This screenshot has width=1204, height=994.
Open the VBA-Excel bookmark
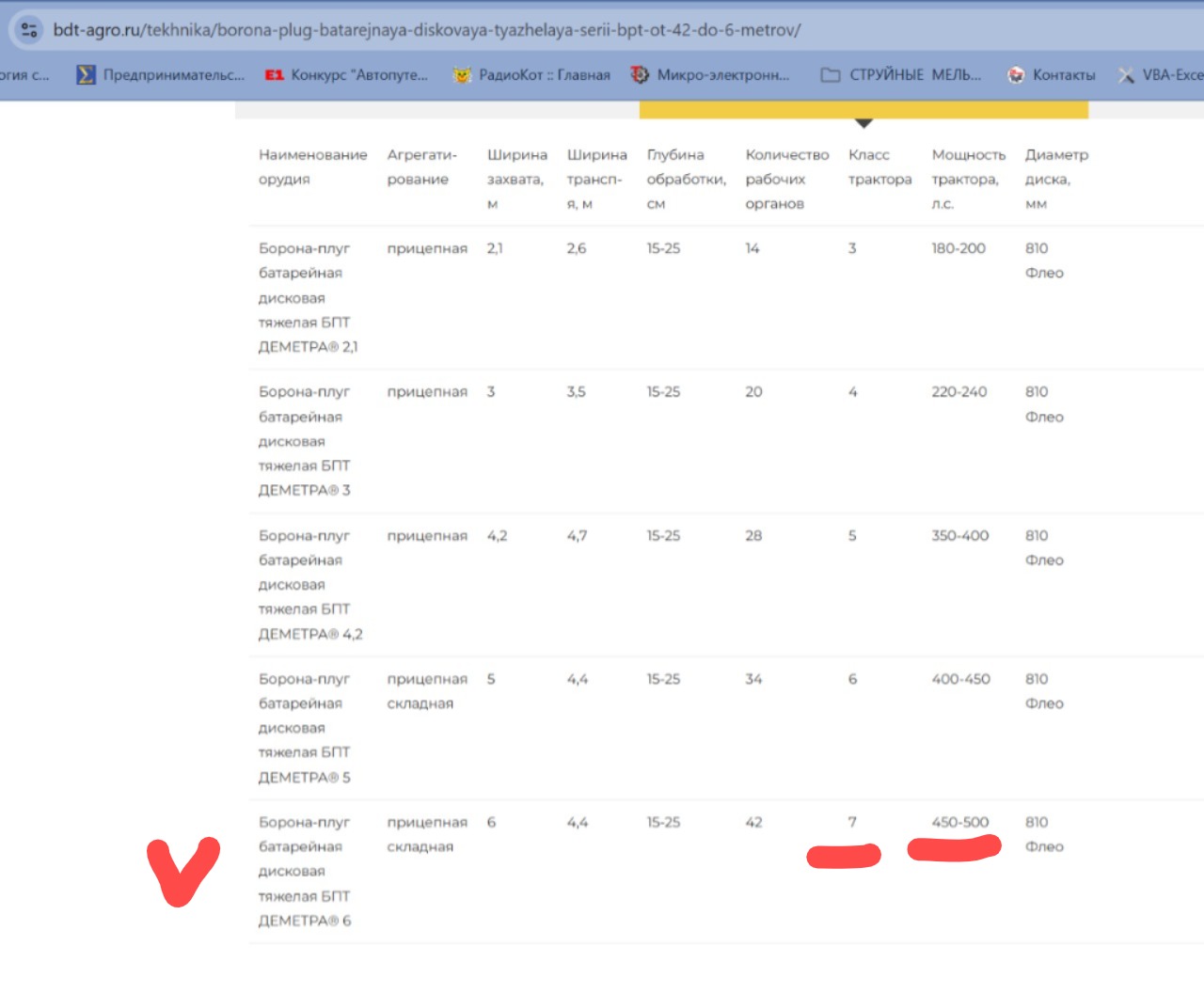coord(1161,75)
